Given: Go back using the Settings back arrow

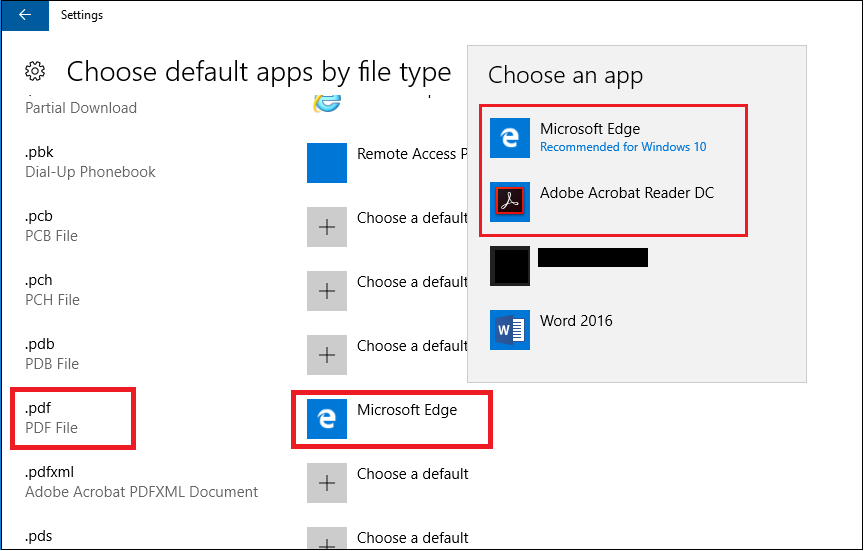Looking at the screenshot, I should 25,15.
